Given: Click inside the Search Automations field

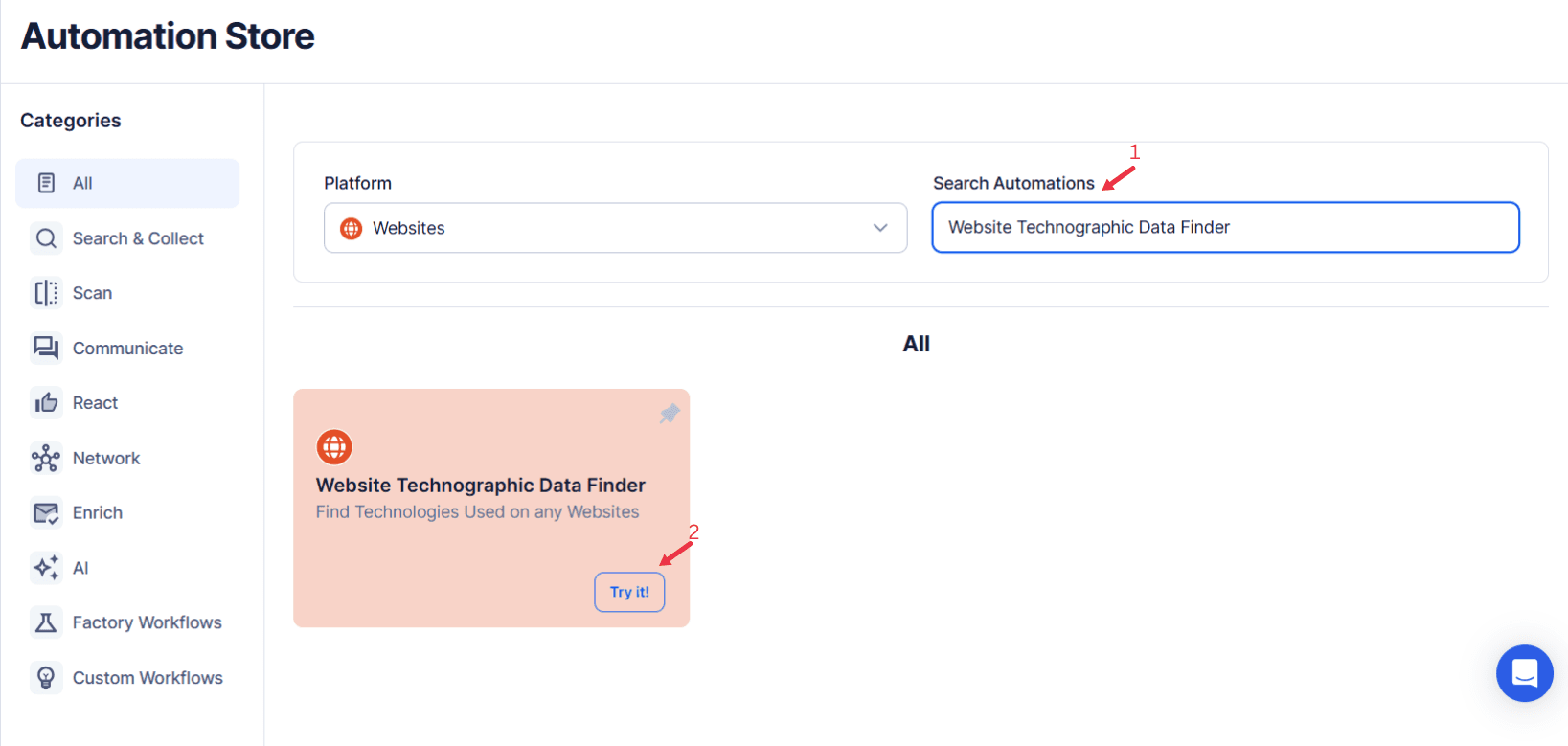Looking at the screenshot, I should tap(1225, 227).
